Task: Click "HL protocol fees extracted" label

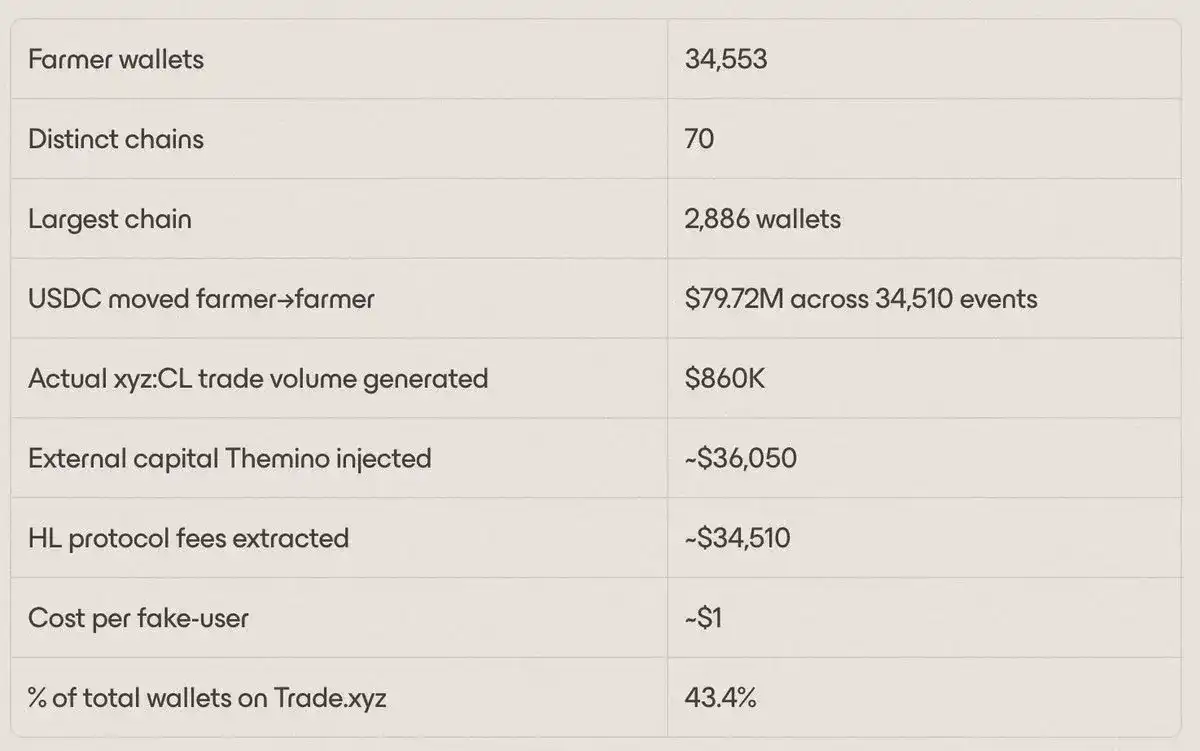Action: 188,538
